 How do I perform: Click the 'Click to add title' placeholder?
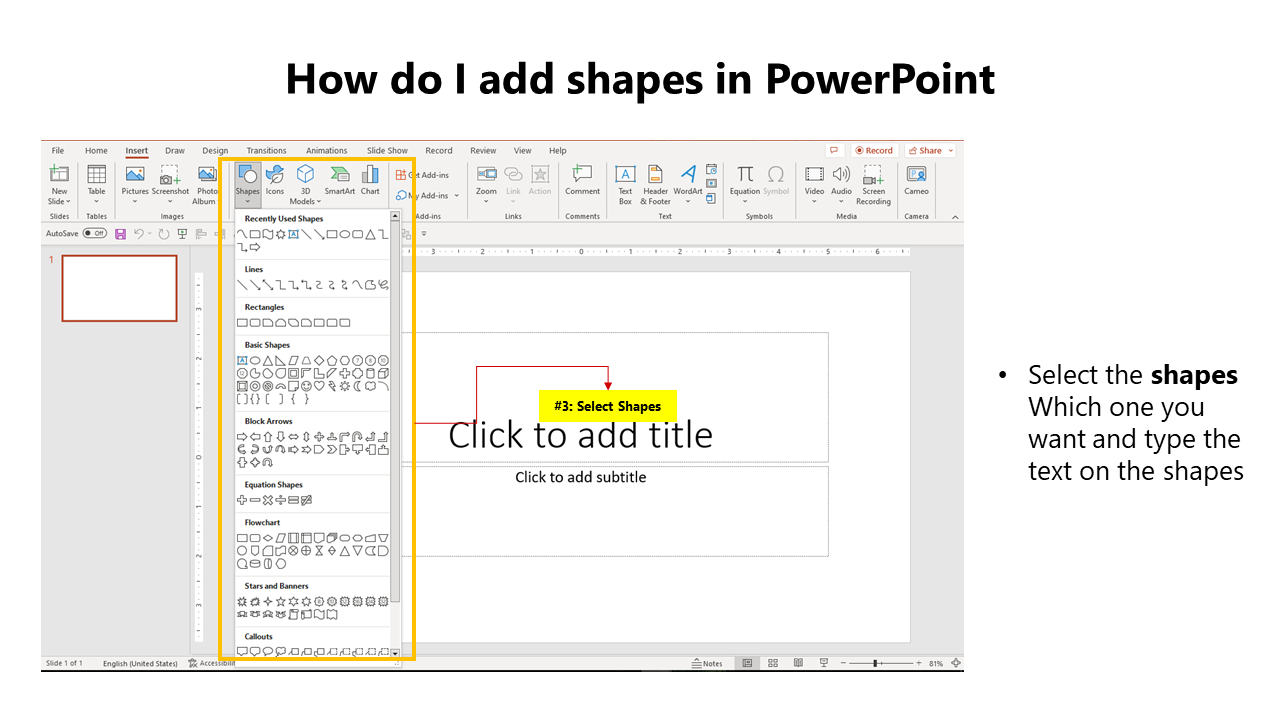(580, 435)
